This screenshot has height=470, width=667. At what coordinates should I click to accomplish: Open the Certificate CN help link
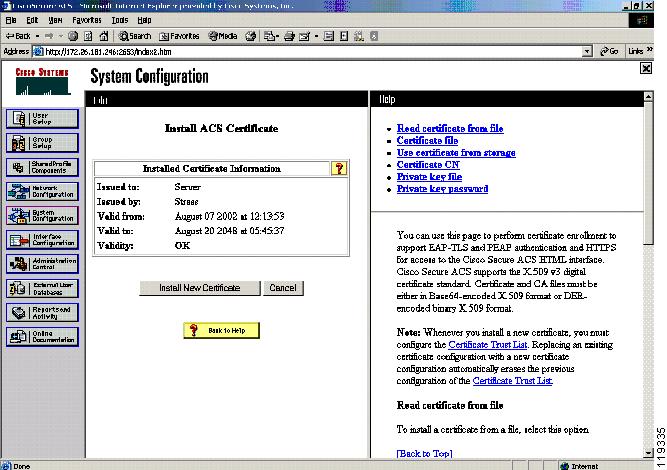[x=428, y=165]
